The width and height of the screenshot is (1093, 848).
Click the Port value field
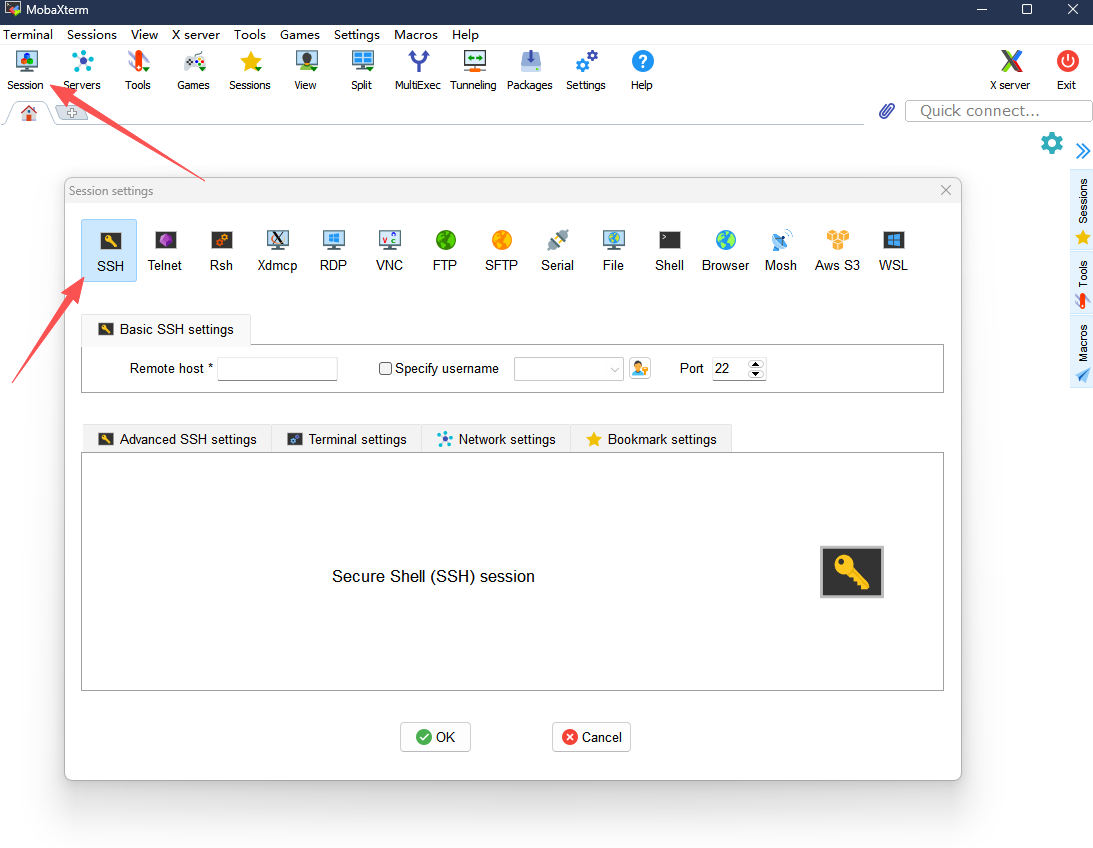[x=729, y=369]
